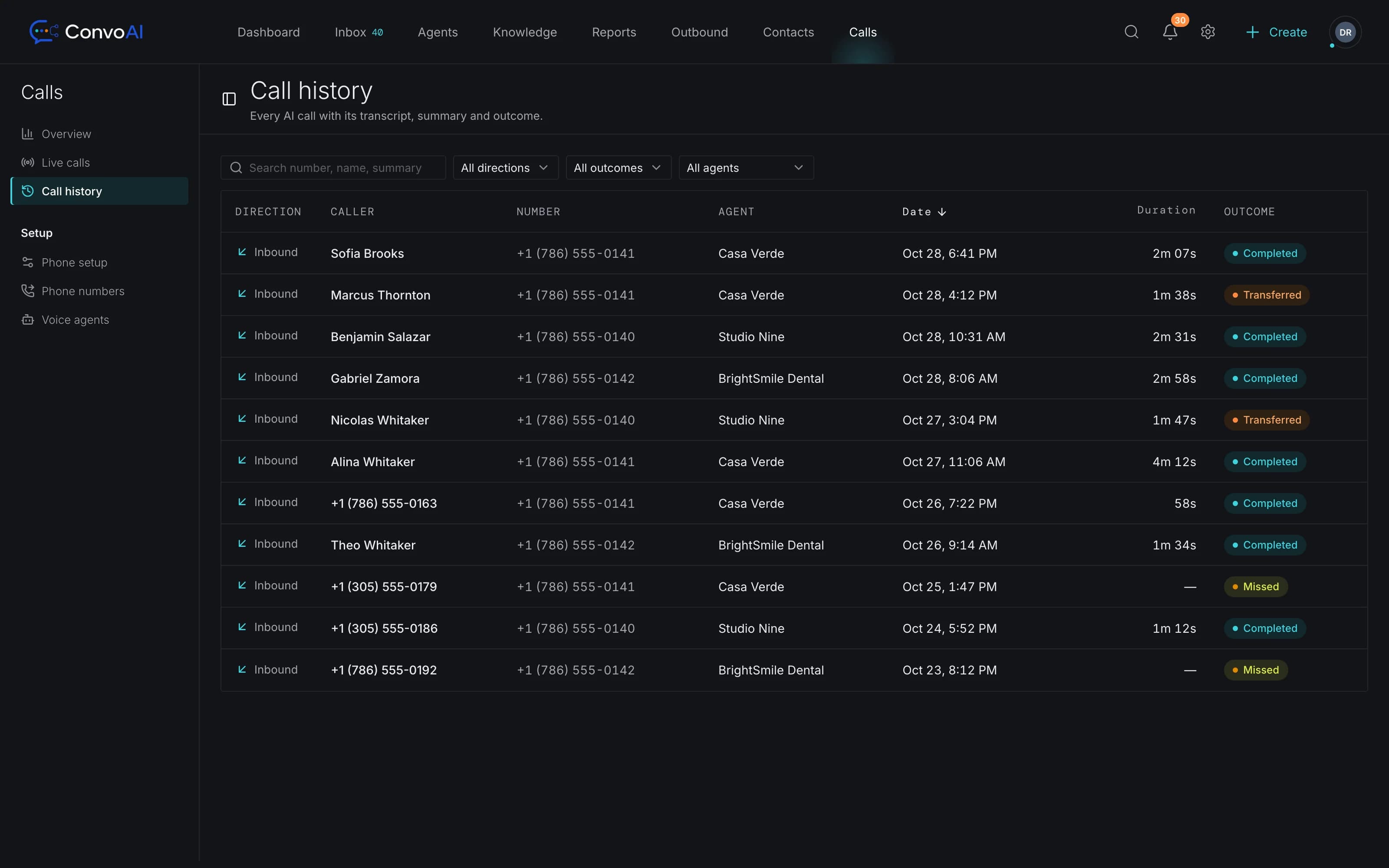Click inbound arrow icon in Theo Whitaker row
Screen dimensions: 1389x868
coord(242,544)
